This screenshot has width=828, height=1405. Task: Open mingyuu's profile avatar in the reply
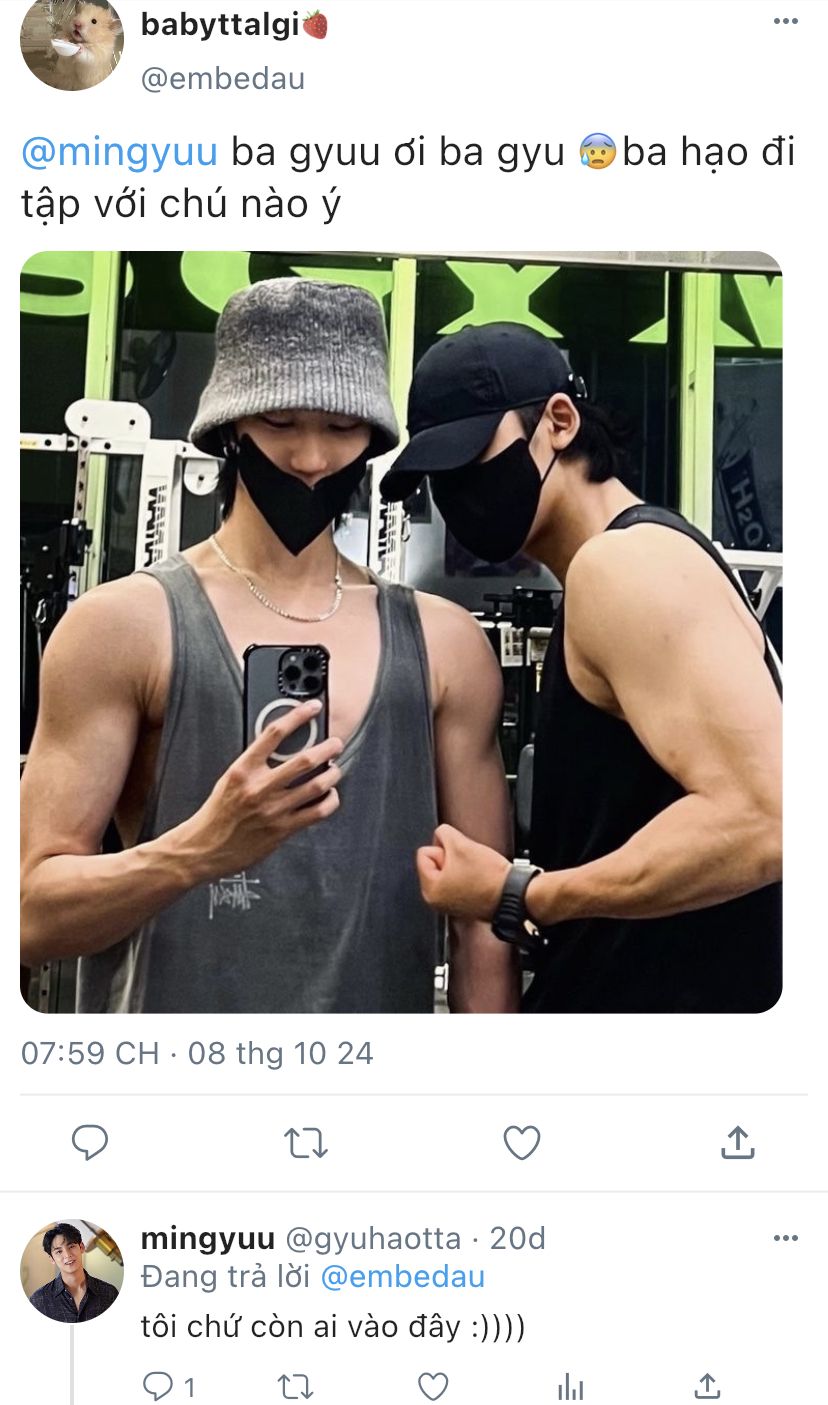pos(71,1271)
